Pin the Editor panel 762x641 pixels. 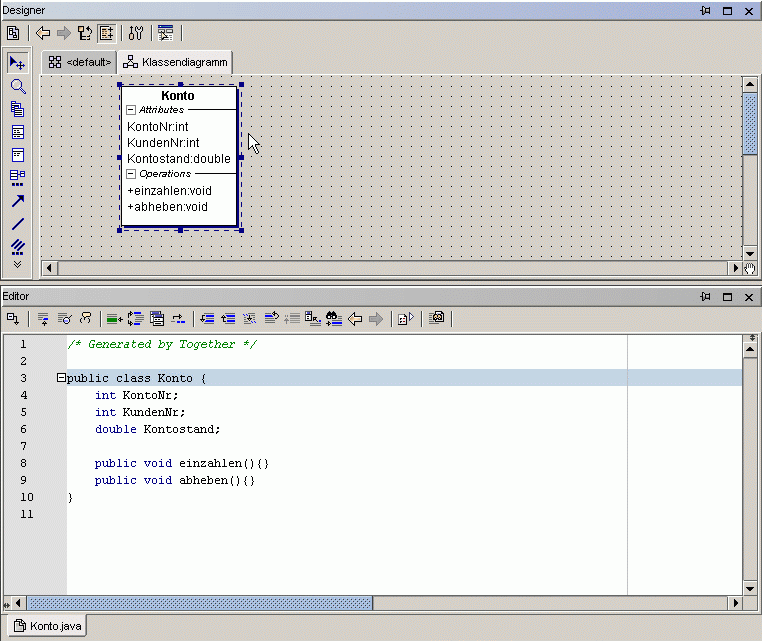point(706,297)
